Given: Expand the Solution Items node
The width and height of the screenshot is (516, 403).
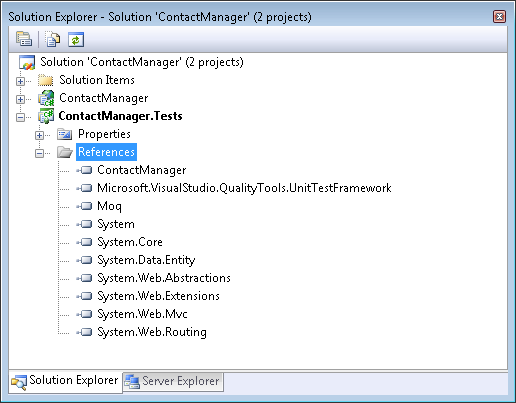Looking at the screenshot, I should pyautogui.click(x=20, y=81).
